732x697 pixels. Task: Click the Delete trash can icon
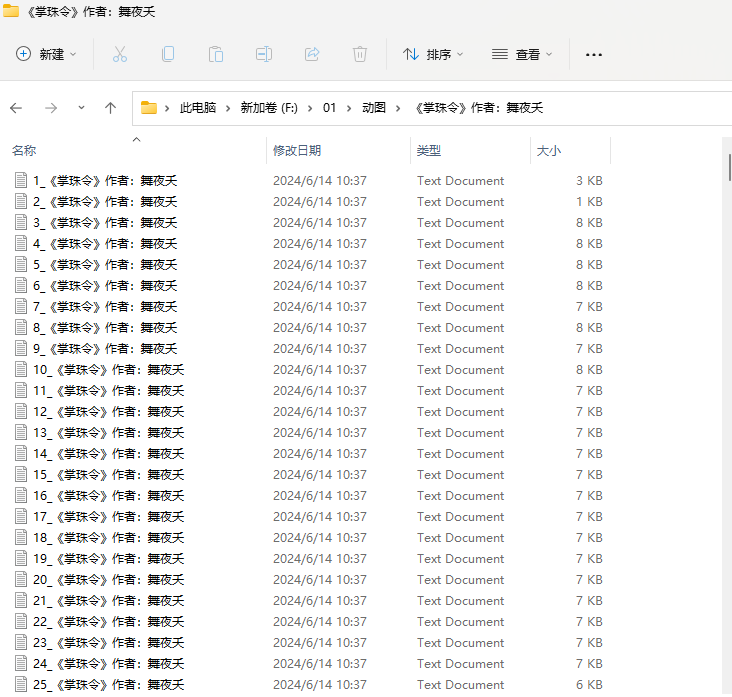pyautogui.click(x=360, y=54)
